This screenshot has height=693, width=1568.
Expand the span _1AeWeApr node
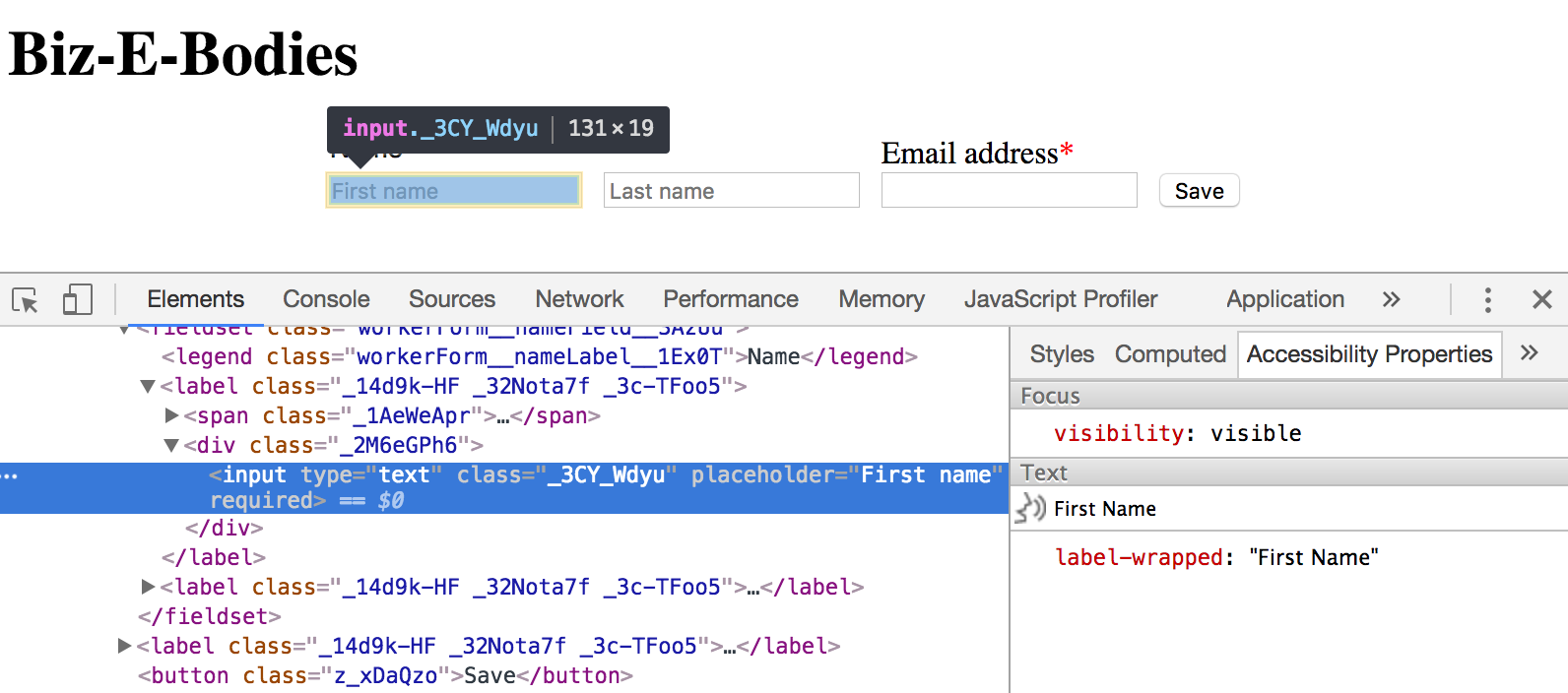(171, 415)
